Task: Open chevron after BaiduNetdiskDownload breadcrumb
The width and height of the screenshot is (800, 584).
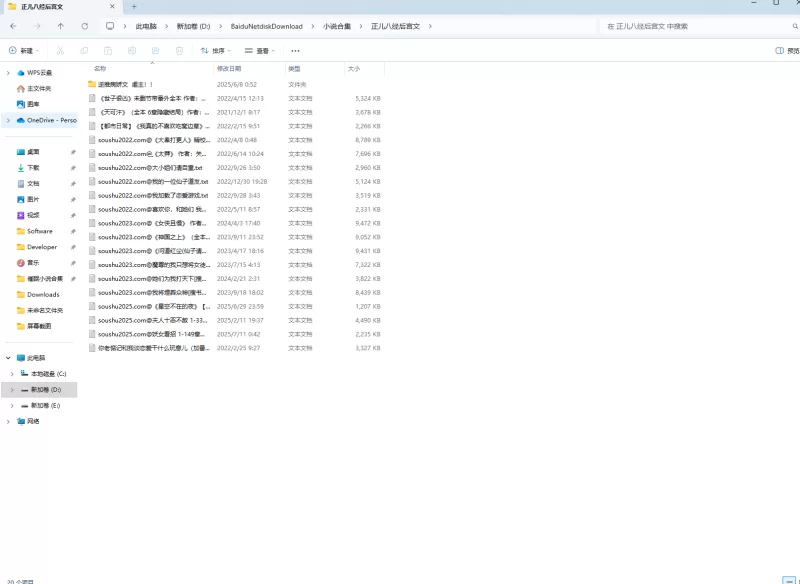Action: (x=313, y=26)
